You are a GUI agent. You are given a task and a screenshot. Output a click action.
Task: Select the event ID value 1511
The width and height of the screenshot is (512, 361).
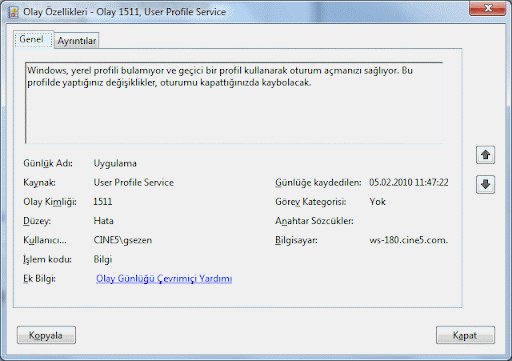click(103, 202)
